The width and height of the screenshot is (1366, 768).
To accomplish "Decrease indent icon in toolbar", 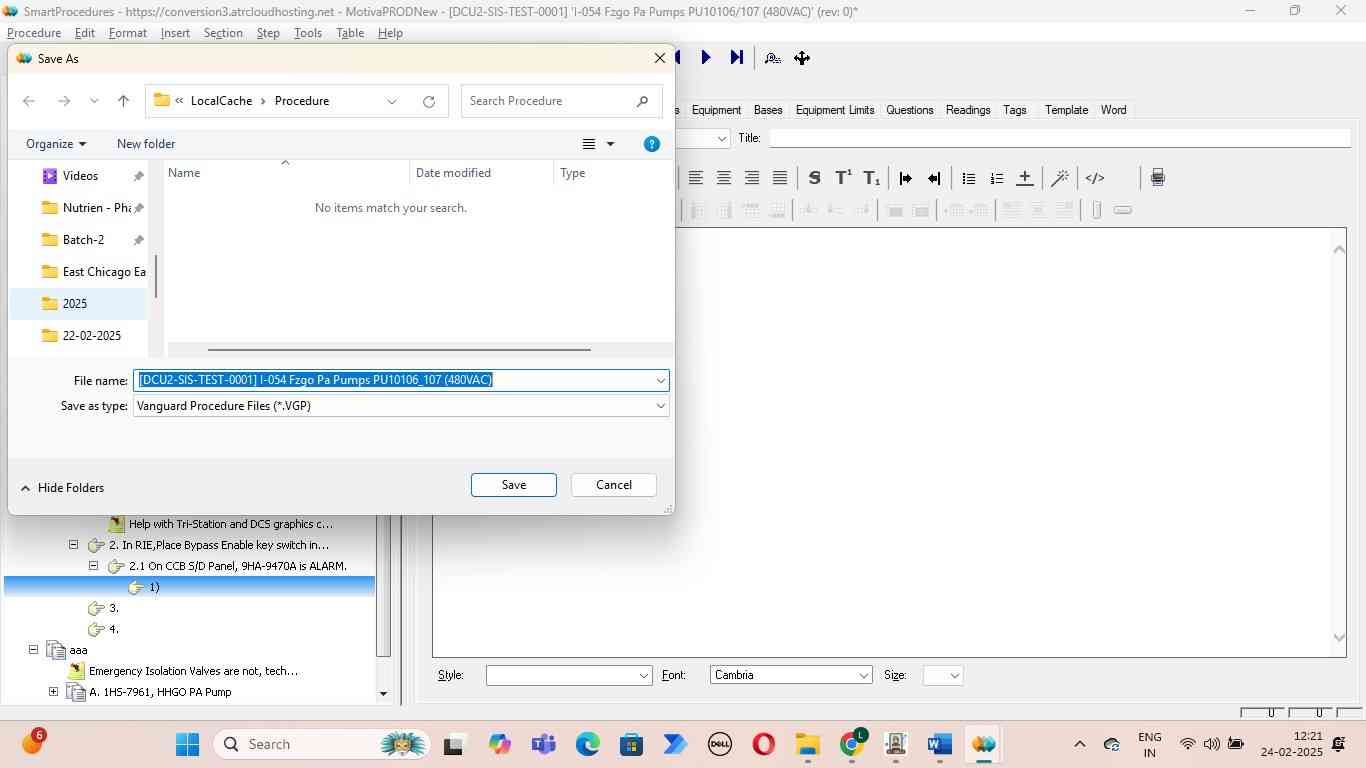I will pos(933,178).
